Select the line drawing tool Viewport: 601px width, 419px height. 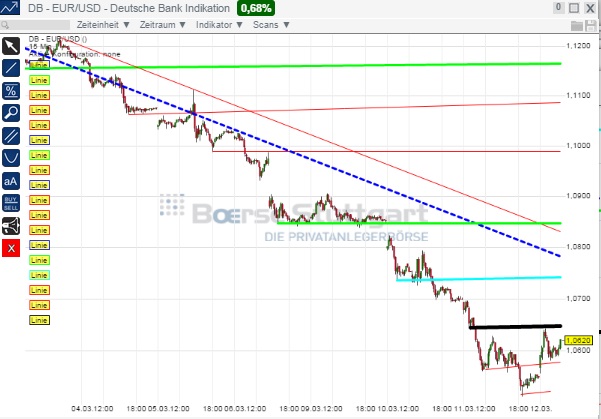tap(11, 68)
